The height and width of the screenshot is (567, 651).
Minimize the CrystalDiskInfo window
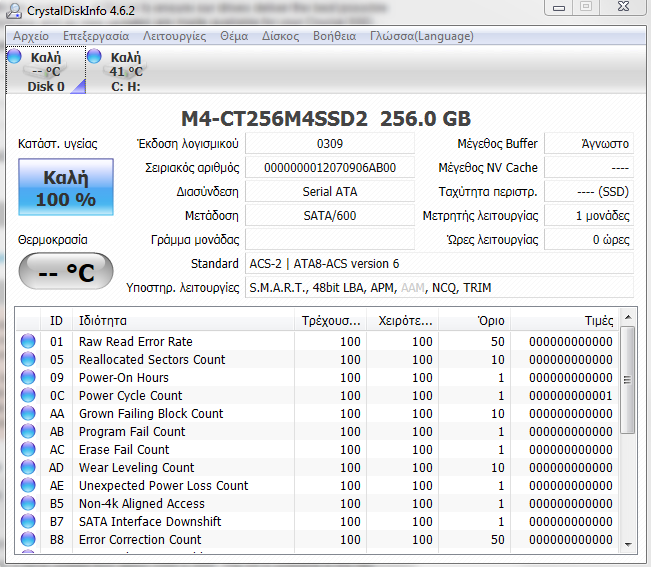click(558, 7)
